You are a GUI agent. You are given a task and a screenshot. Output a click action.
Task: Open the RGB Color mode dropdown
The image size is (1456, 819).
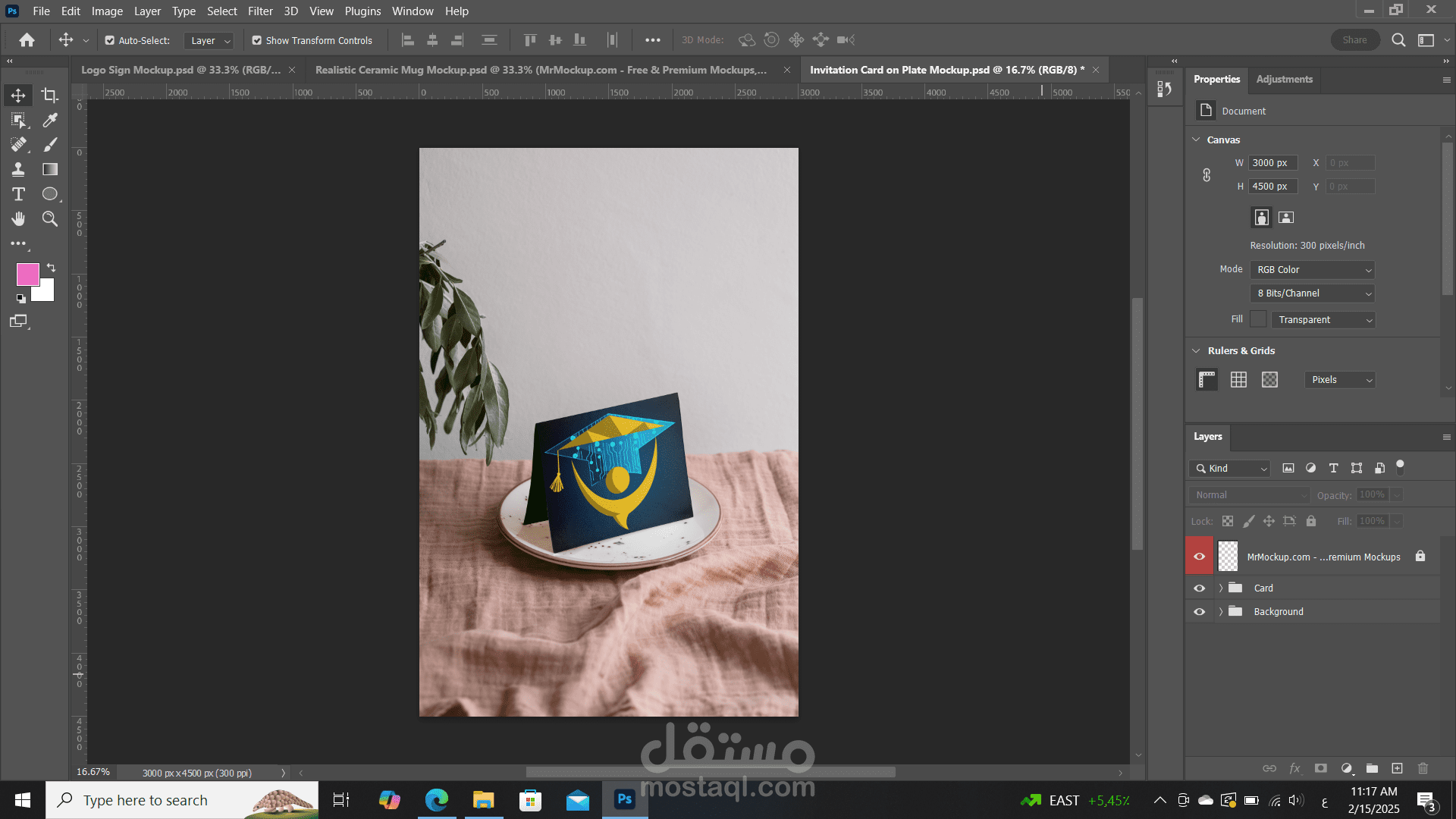click(1312, 269)
